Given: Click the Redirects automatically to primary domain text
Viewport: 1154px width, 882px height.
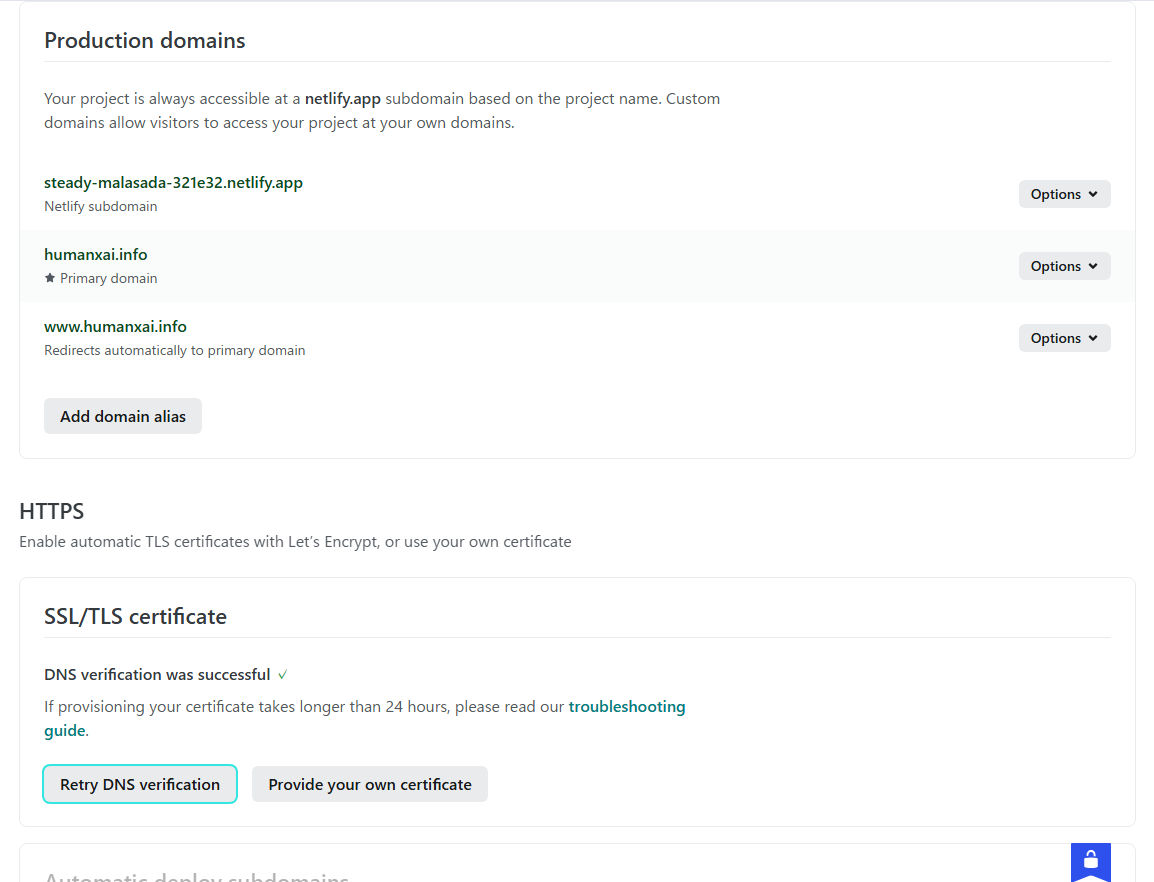Looking at the screenshot, I should (175, 351).
